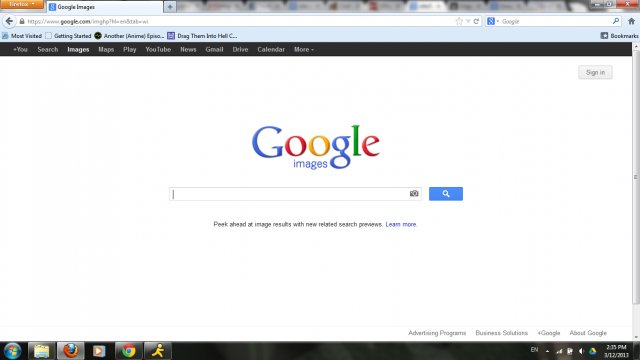Open News from the Google bar
This screenshot has height=360, width=640.
[188, 49]
